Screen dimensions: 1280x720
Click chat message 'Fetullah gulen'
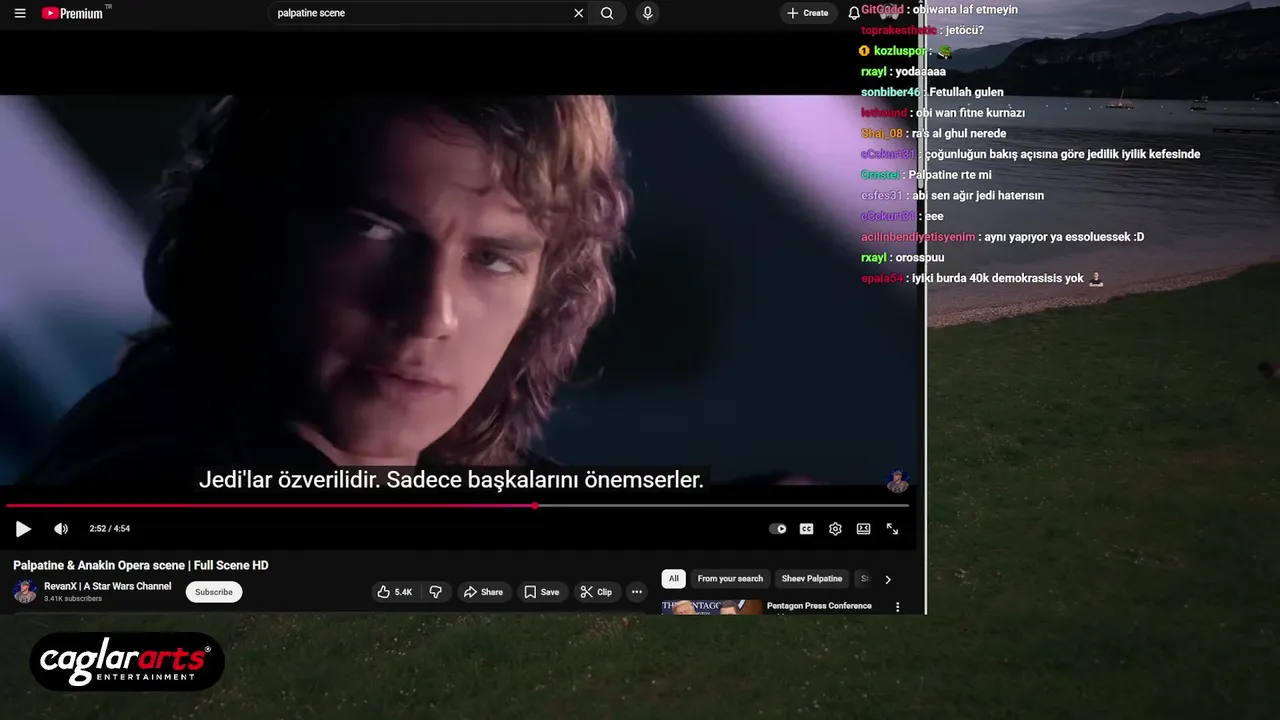(x=966, y=93)
